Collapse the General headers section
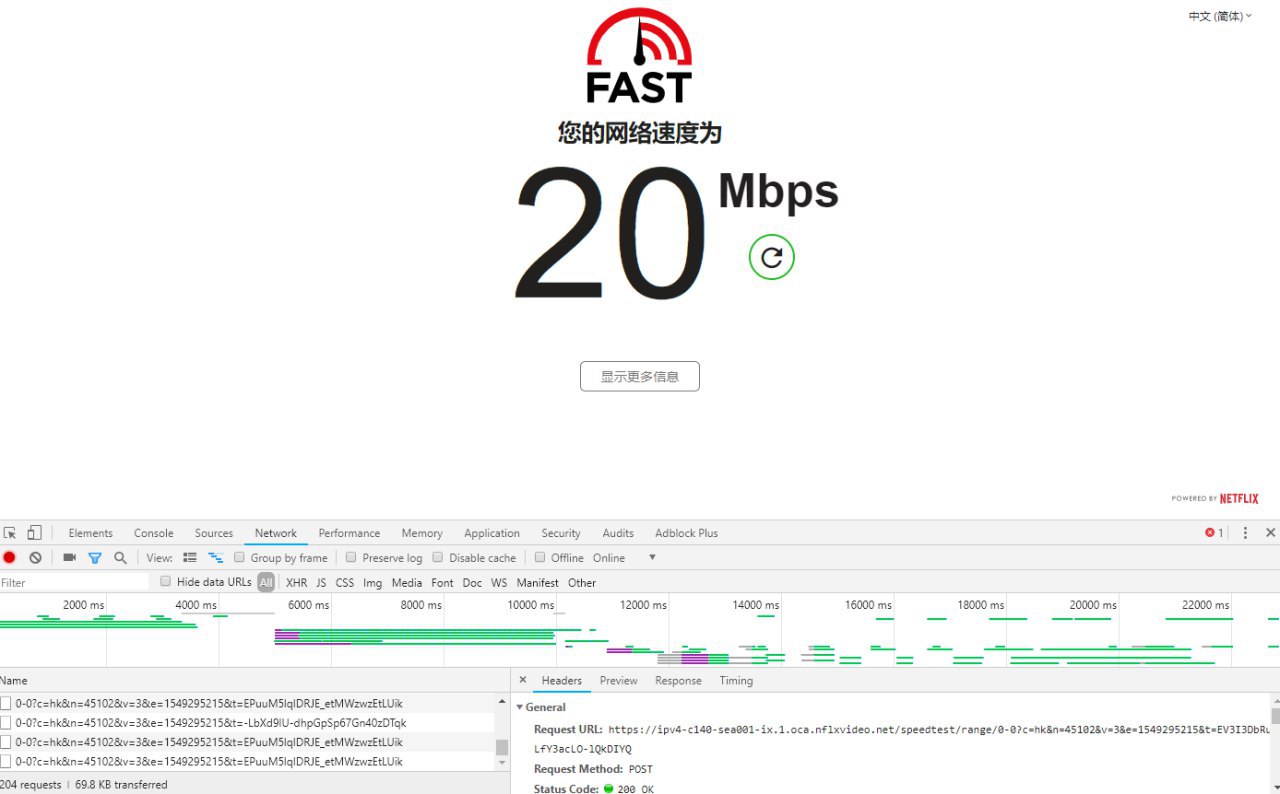 point(520,707)
